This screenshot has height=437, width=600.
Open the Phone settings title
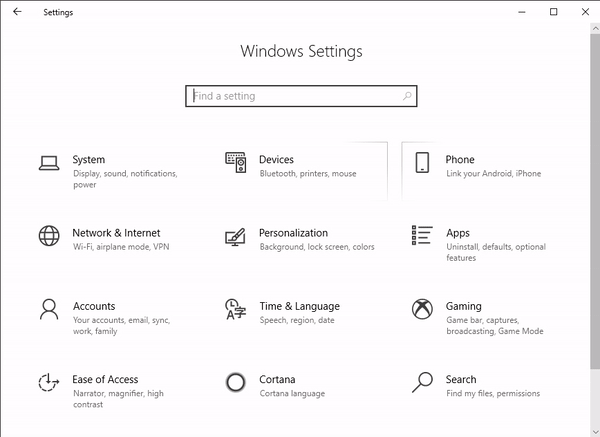pyautogui.click(x=460, y=159)
